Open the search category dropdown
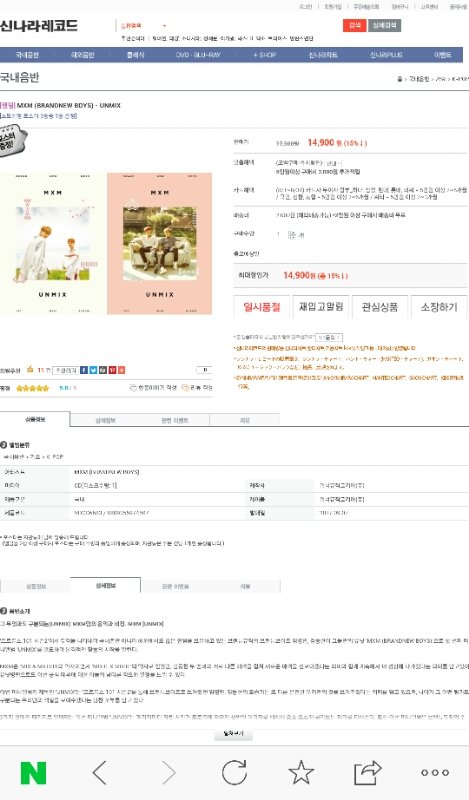The width and height of the screenshot is (469, 800). 143,26
